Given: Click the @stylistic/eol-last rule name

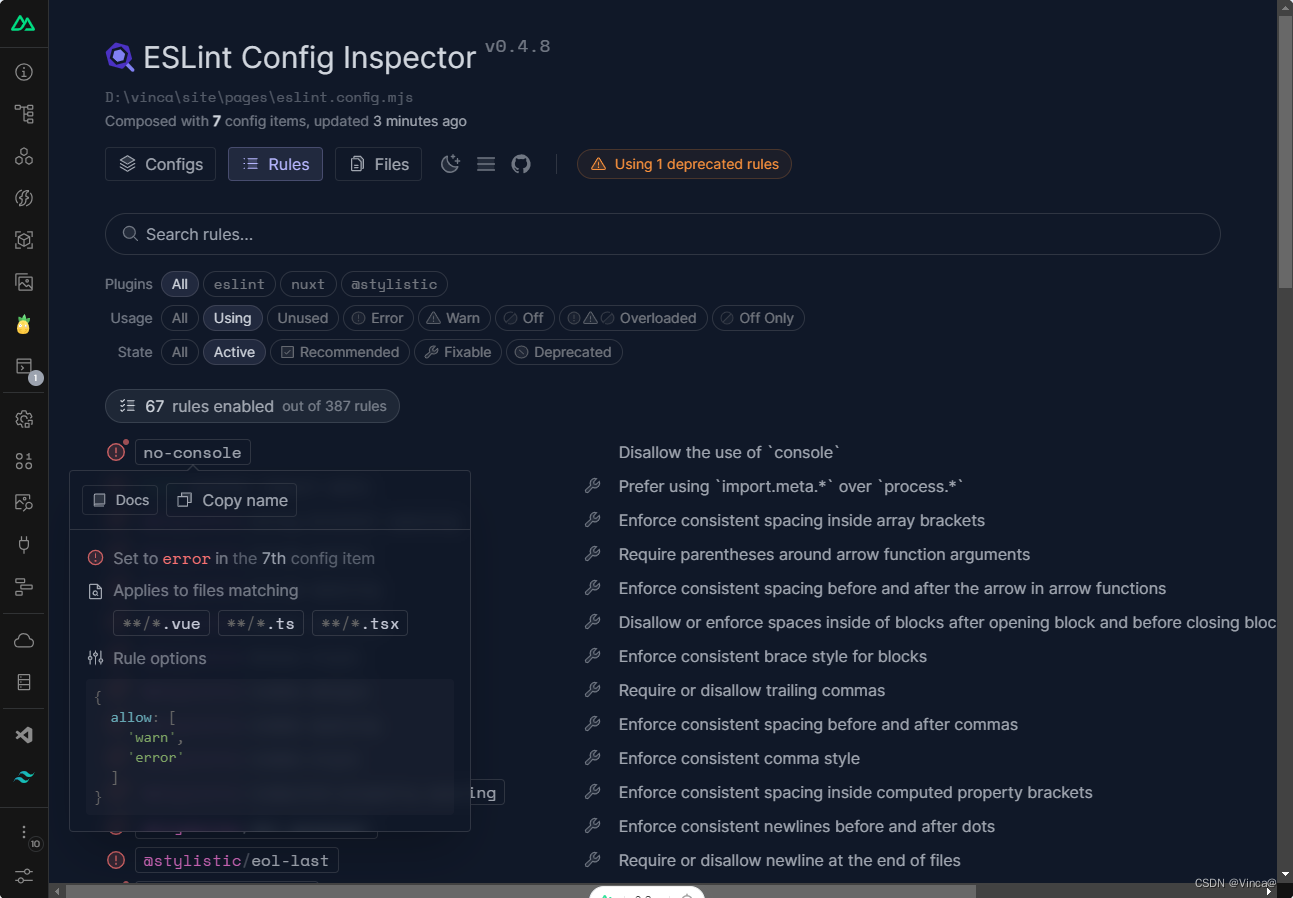Looking at the screenshot, I should pos(237,861).
